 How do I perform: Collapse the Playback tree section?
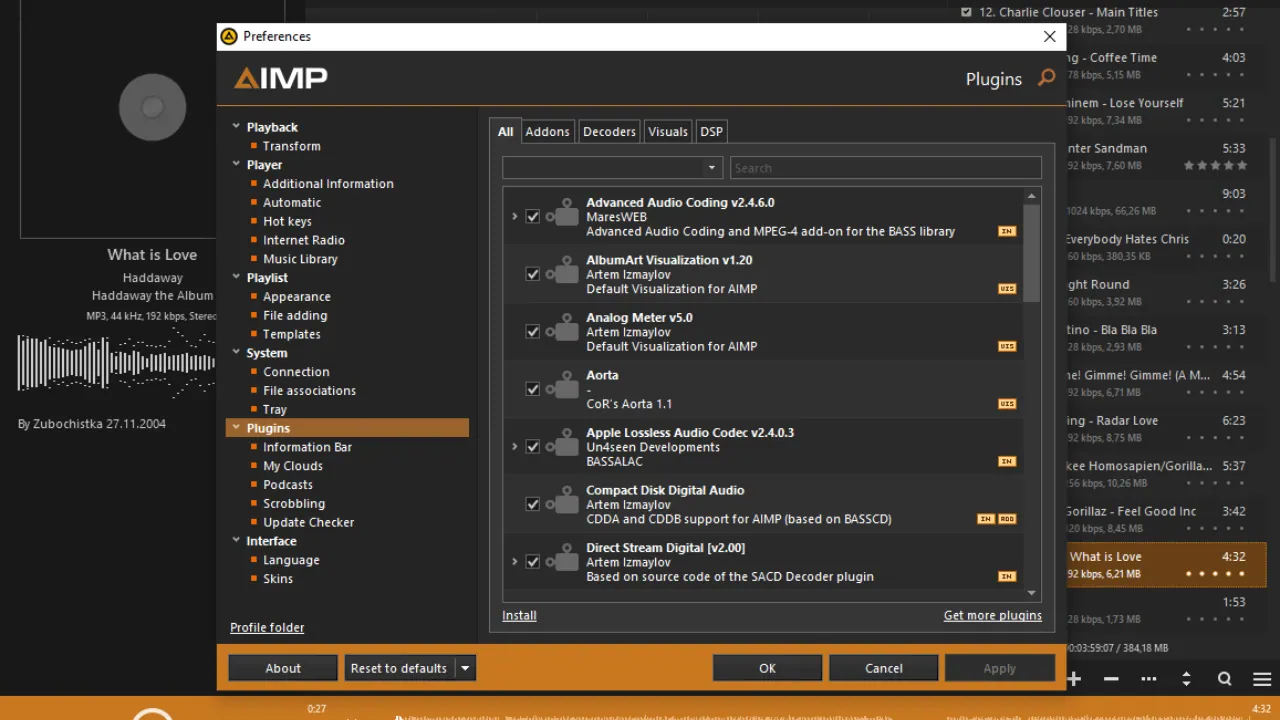[x=236, y=127]
